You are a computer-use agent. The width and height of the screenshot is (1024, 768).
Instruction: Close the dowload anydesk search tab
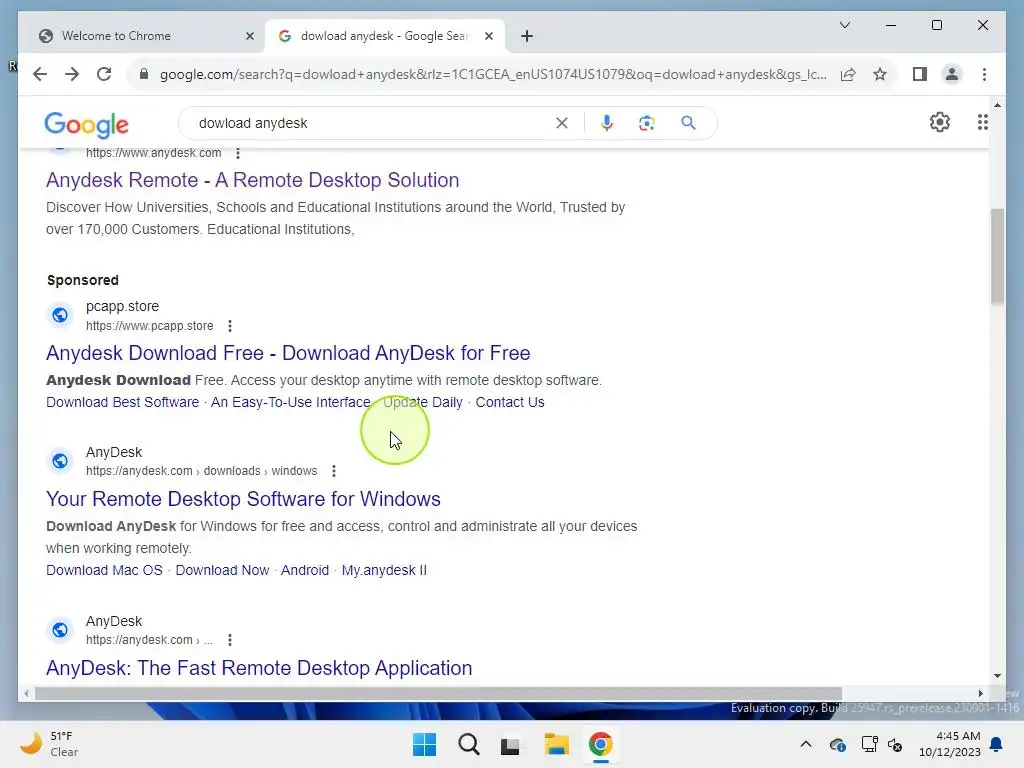tap(488, 36)
